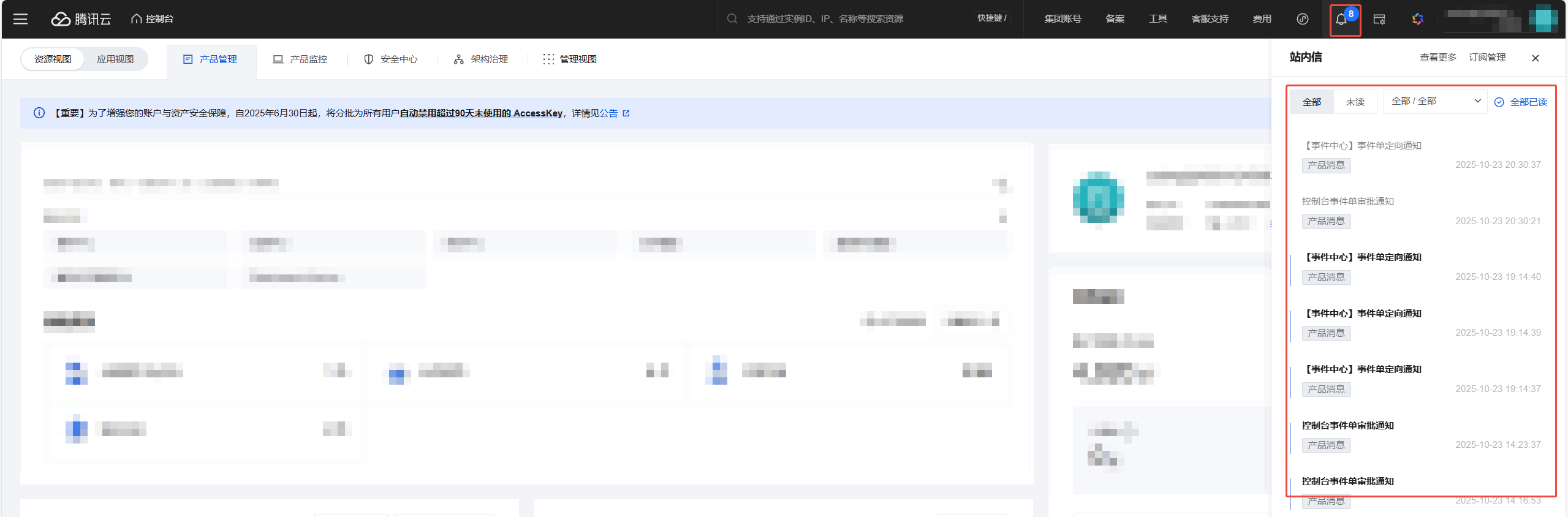Filter messages by 未读
The height and width of the screenshot is (517, 1568).
pyautogui.click(x=1355, y=102)
